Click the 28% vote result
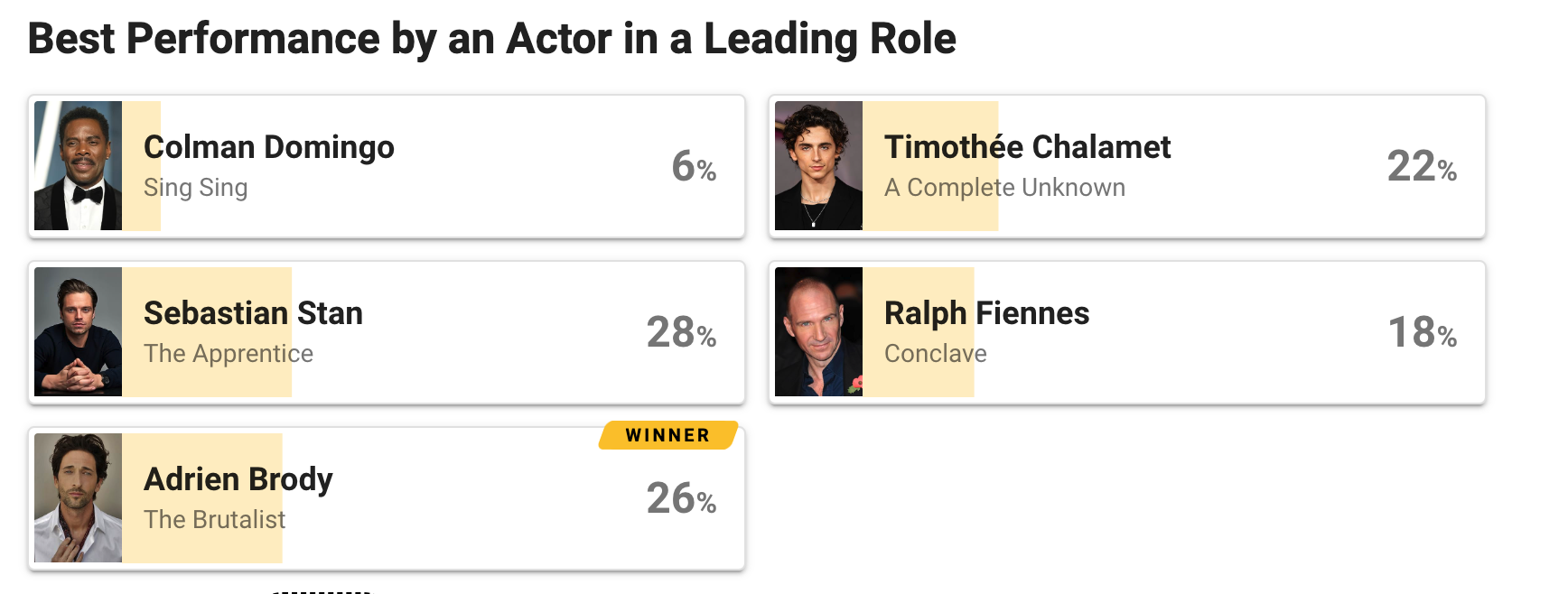The image size is (1568, 594). click(x=681, y=332)
